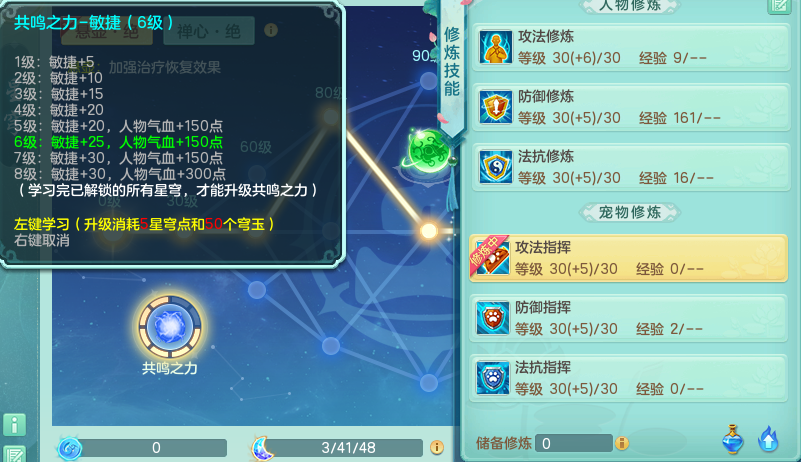Screen dimensions: 801x462
Task: Click the note icon at top right
Action: [x=779, y=6]
